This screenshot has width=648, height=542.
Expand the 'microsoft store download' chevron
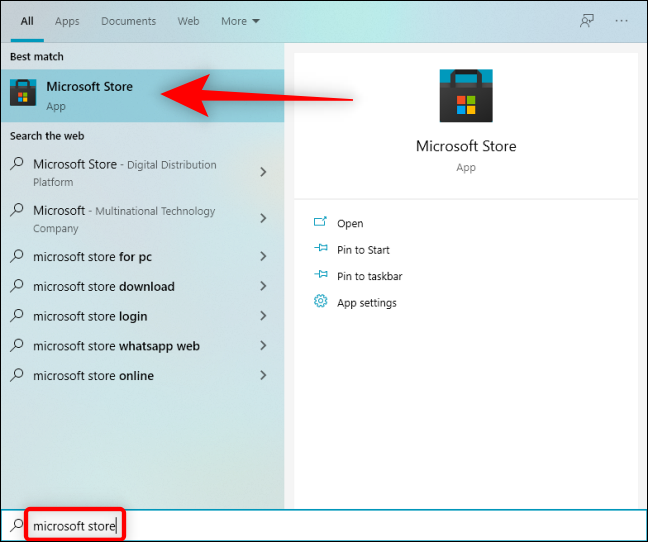pos(263,286)
